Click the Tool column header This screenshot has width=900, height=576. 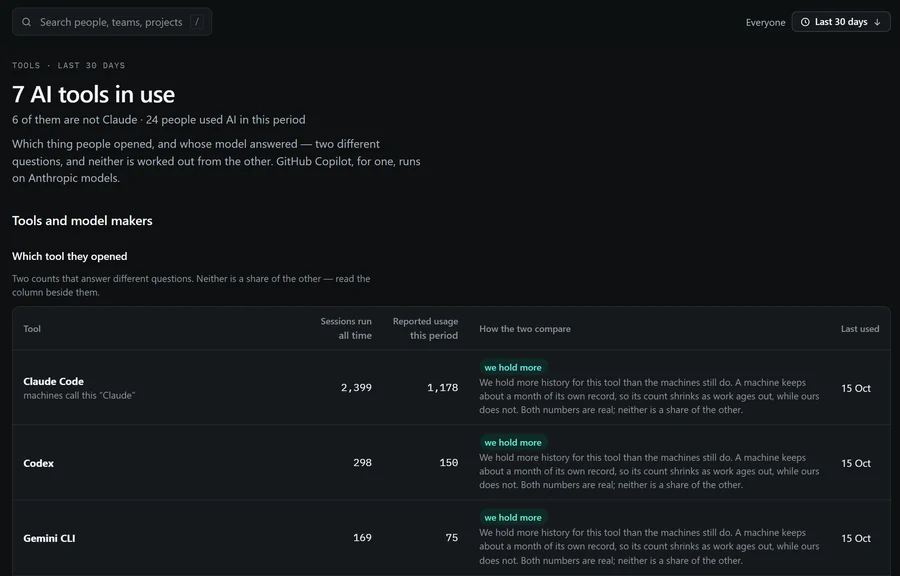pos(32,329)
